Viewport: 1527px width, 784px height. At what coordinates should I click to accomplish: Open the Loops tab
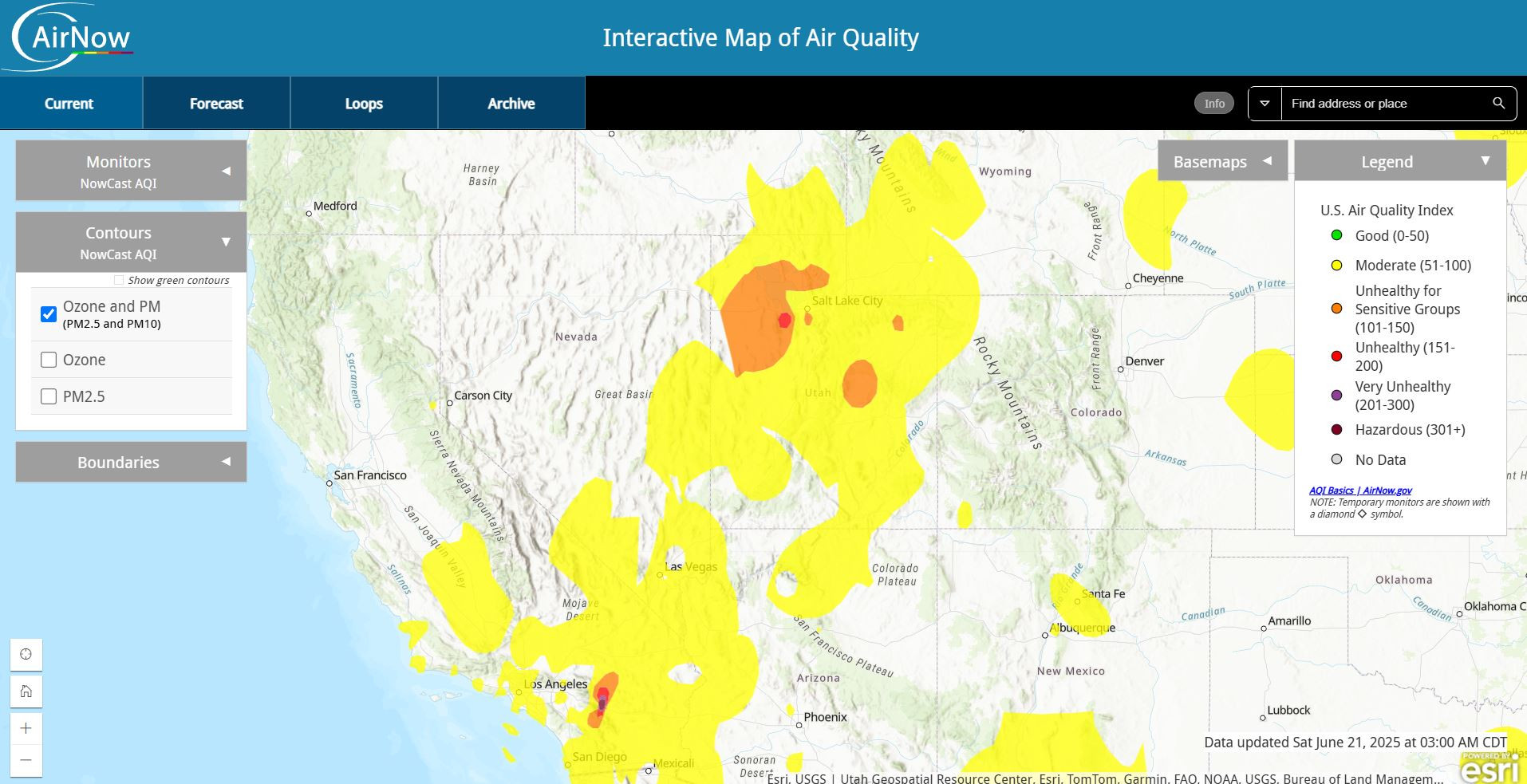364,104
